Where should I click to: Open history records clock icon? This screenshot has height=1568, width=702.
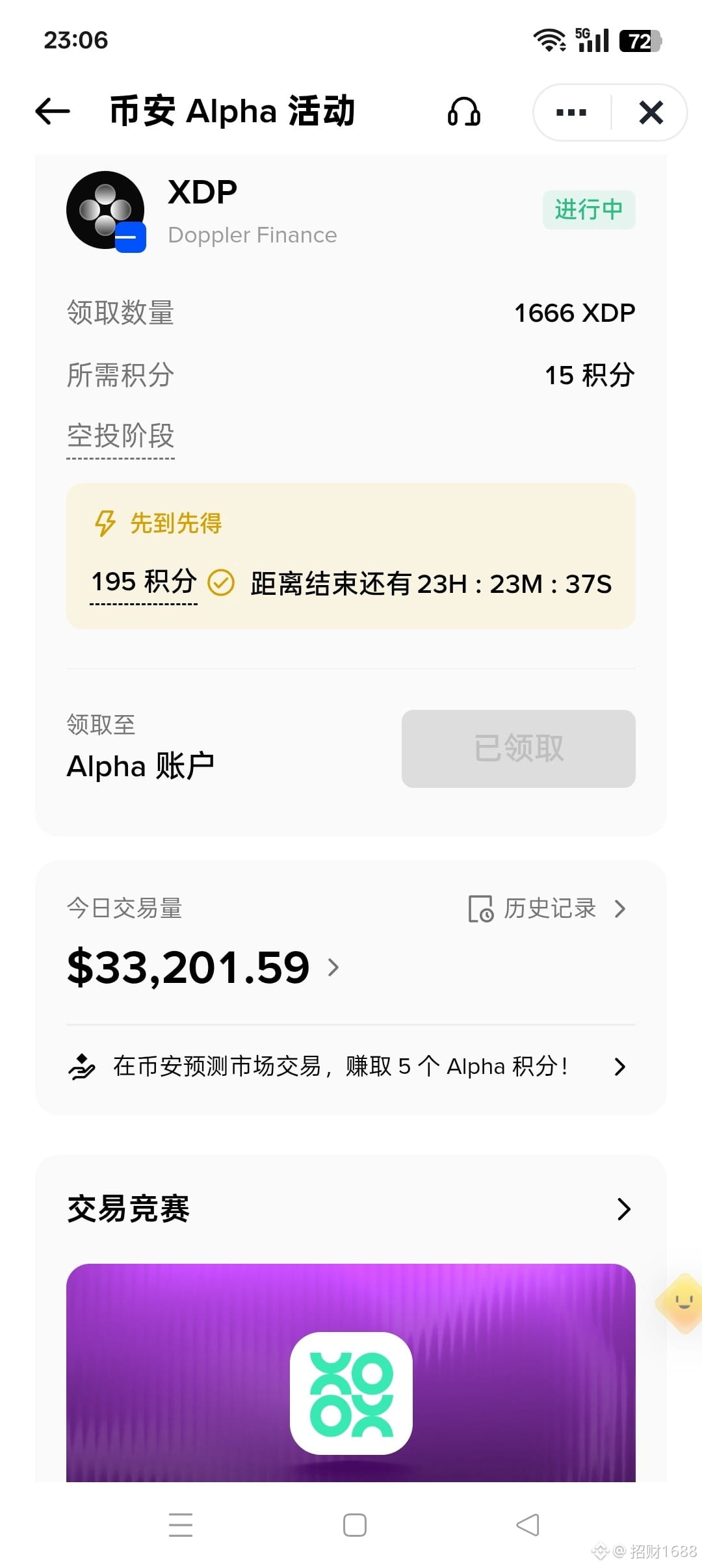481,909
